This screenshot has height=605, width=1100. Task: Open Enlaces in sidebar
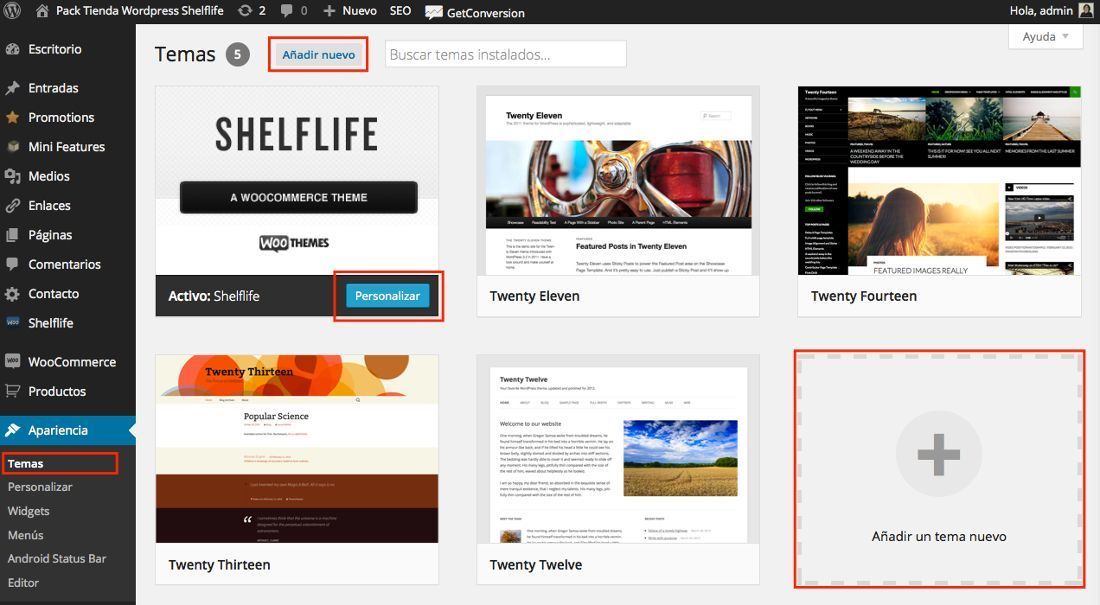[49, 206]
